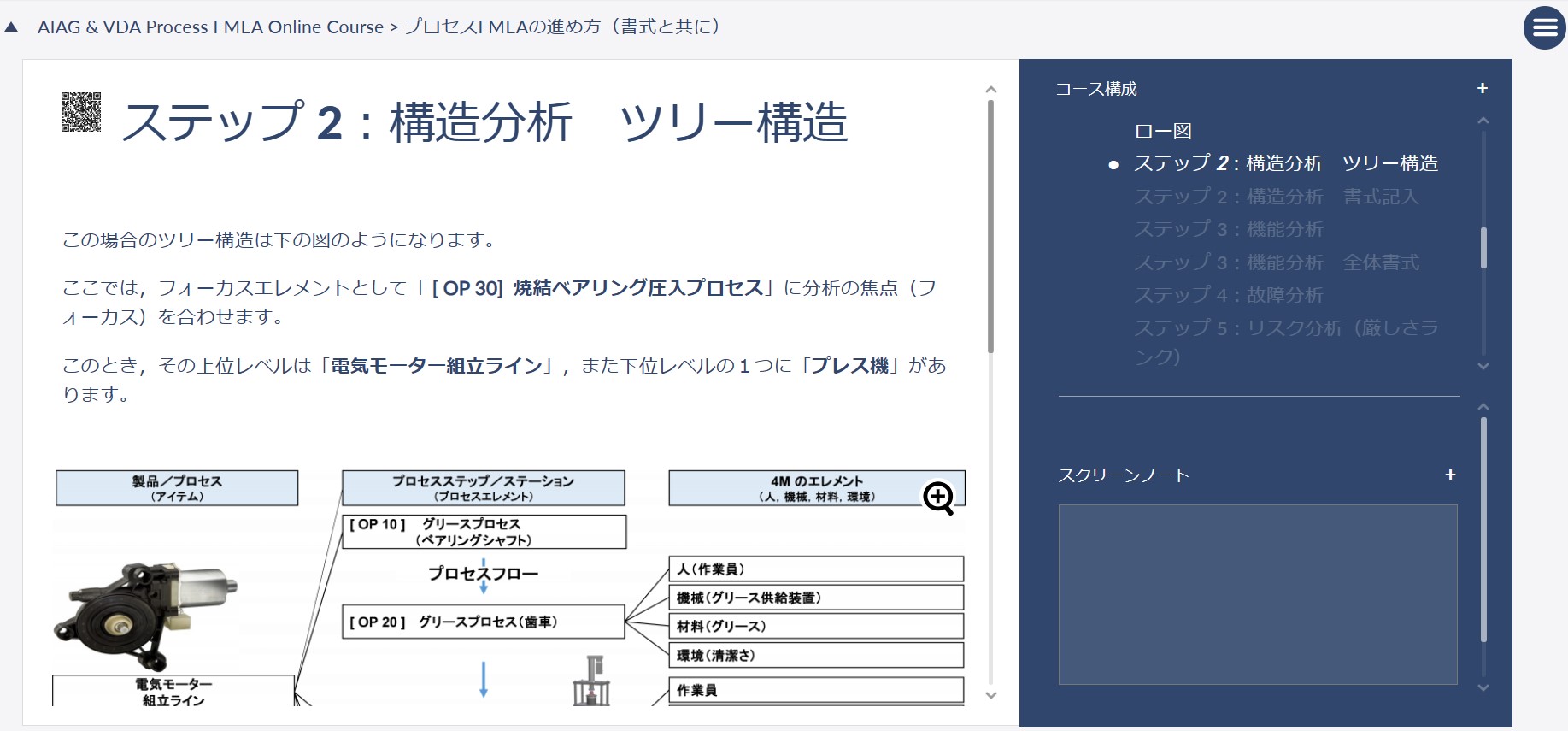This screenshot has width=1568, height=731.
Task: Open the ロー図 course item
Action: (x=1162, y=131)
